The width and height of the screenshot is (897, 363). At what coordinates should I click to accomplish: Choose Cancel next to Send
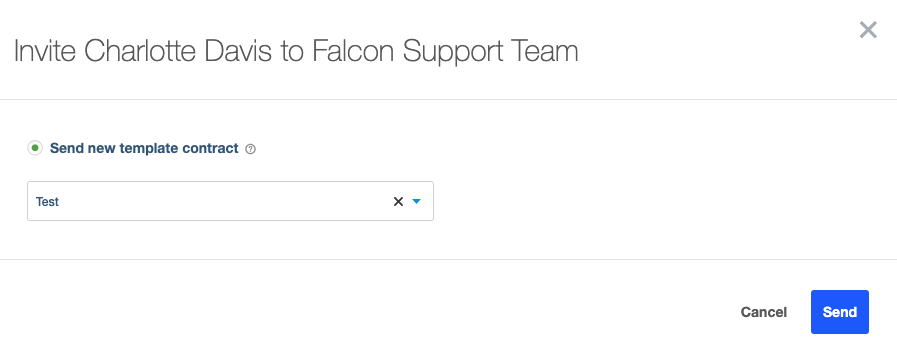pos(764,312)
